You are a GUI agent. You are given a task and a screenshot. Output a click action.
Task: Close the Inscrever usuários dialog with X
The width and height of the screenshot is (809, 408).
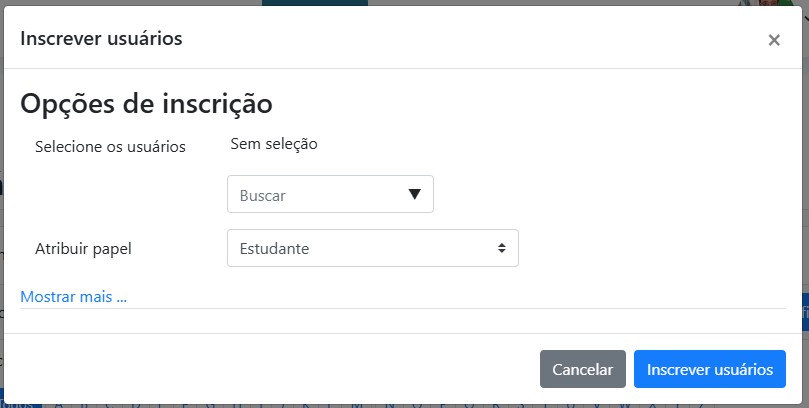(x=773, y=40)
